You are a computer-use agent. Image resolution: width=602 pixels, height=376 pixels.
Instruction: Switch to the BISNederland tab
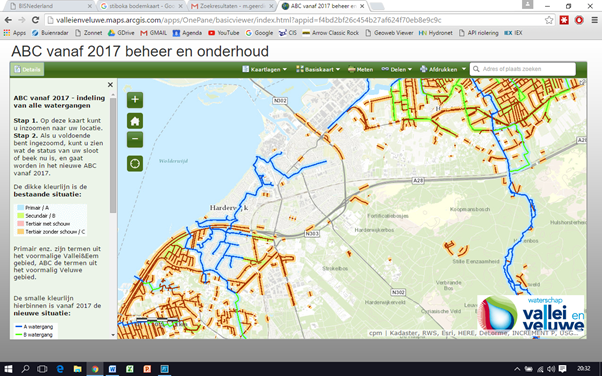(48, 6)
